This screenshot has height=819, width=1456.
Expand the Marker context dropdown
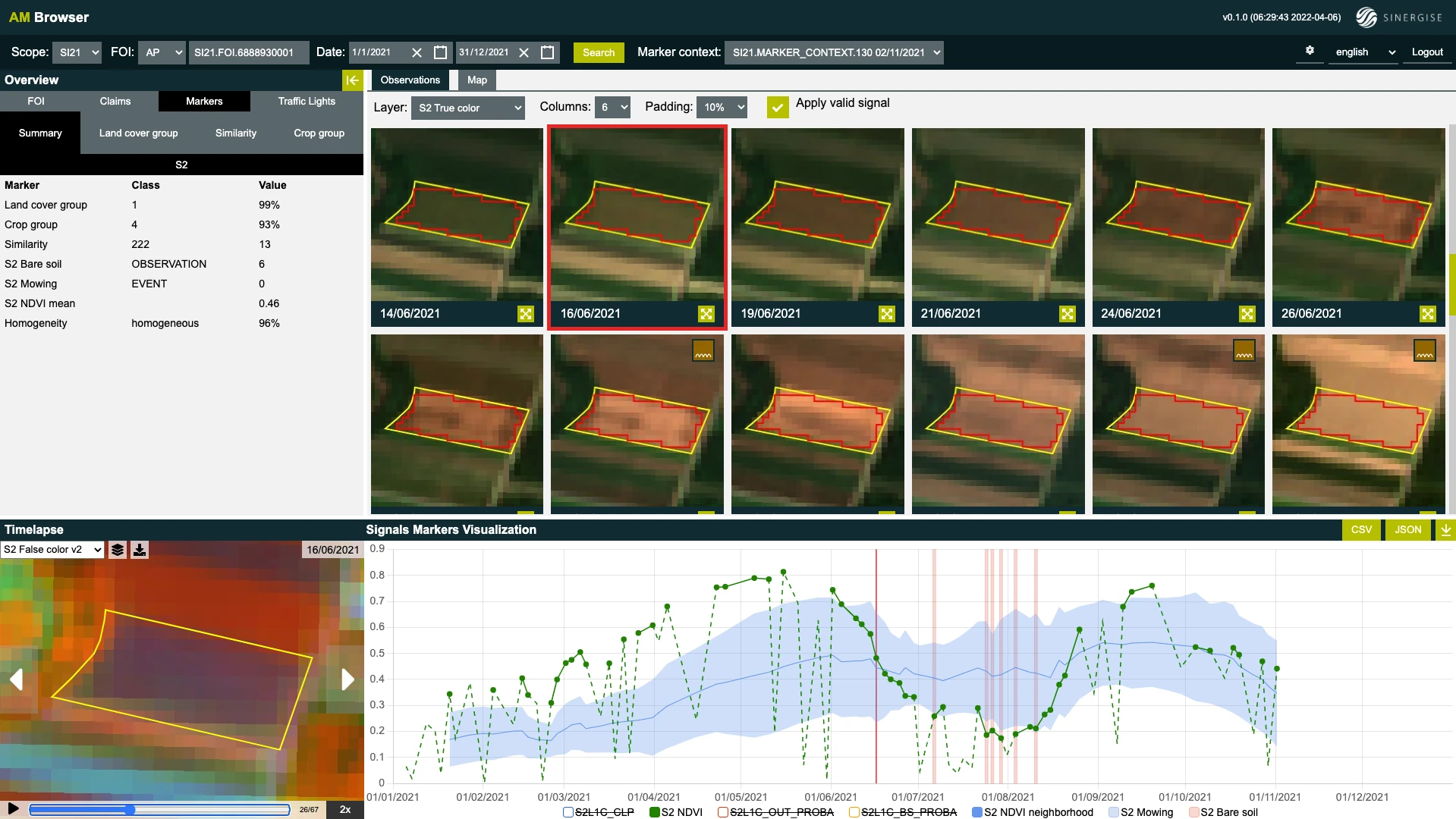[834, 52]
